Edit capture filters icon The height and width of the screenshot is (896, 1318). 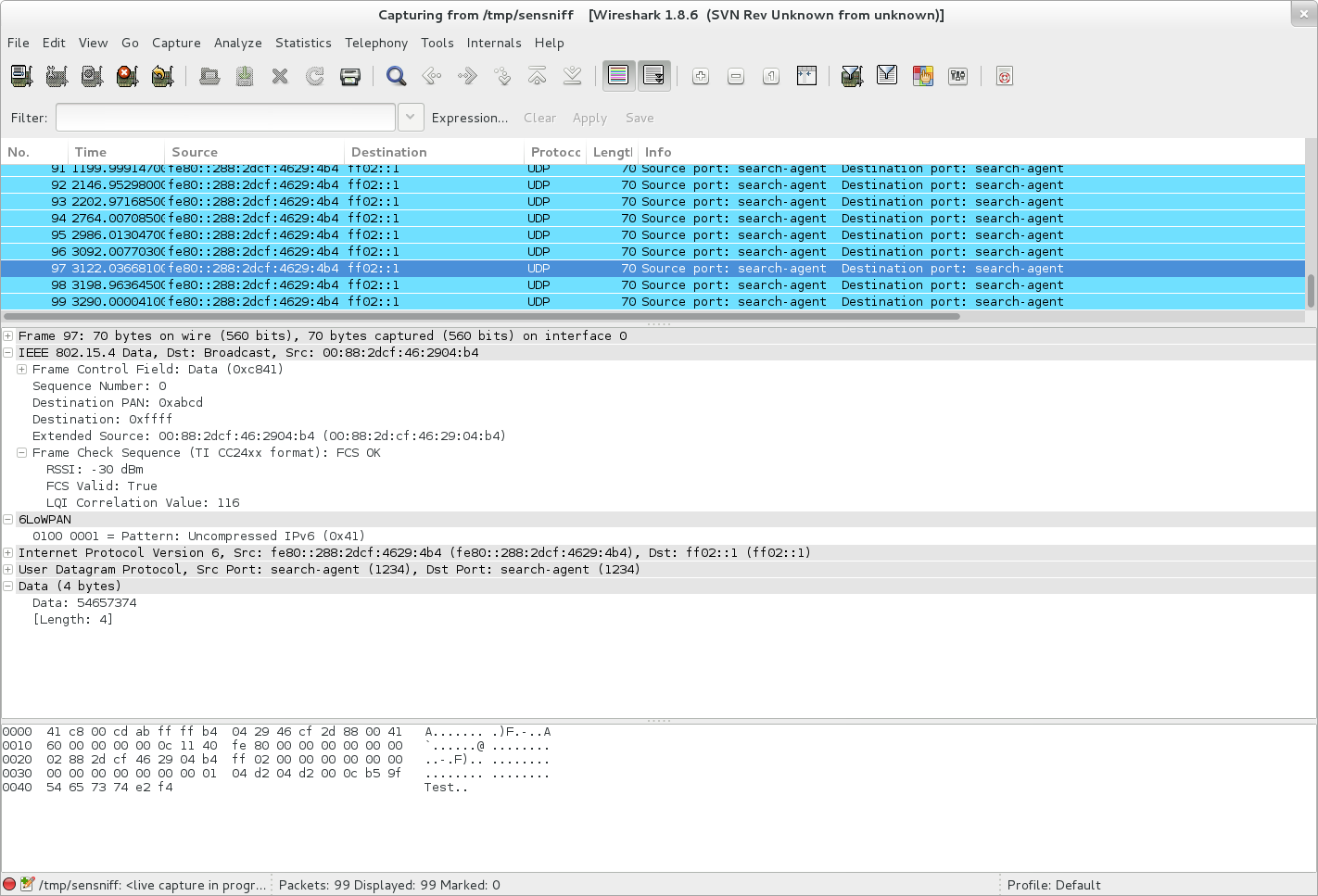(852, 76)
